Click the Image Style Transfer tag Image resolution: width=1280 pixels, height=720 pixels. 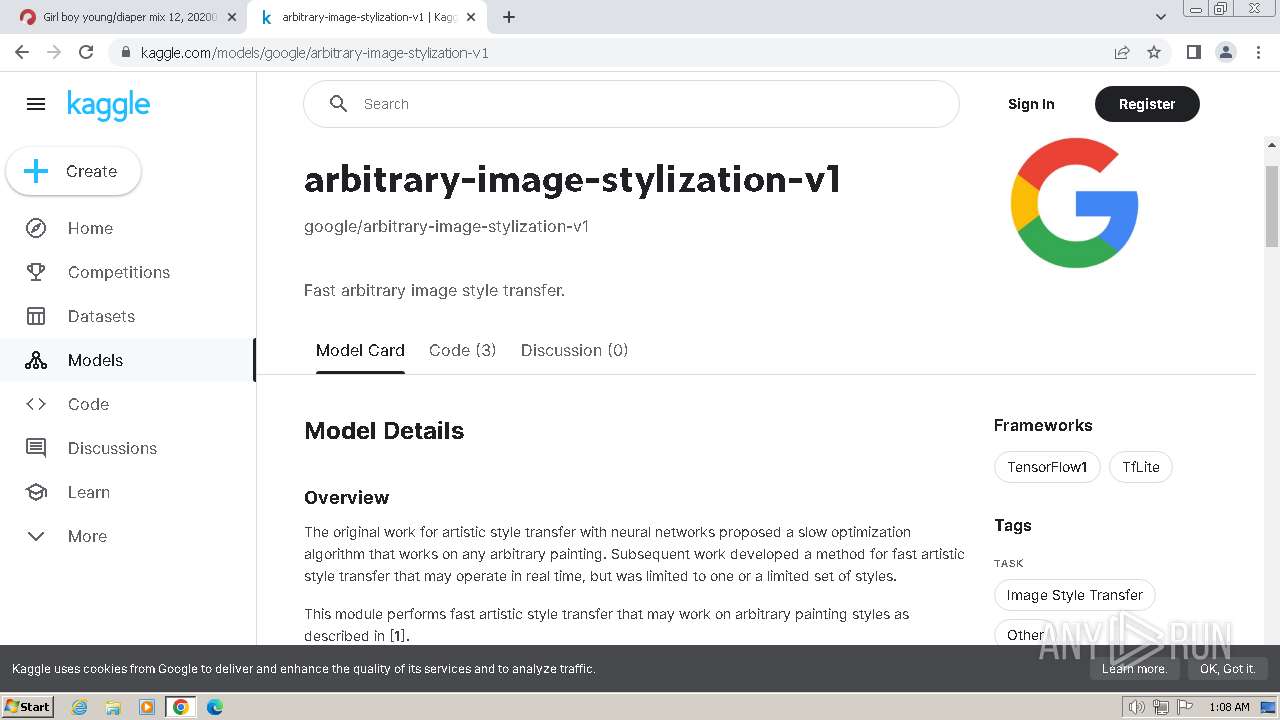1075,595
